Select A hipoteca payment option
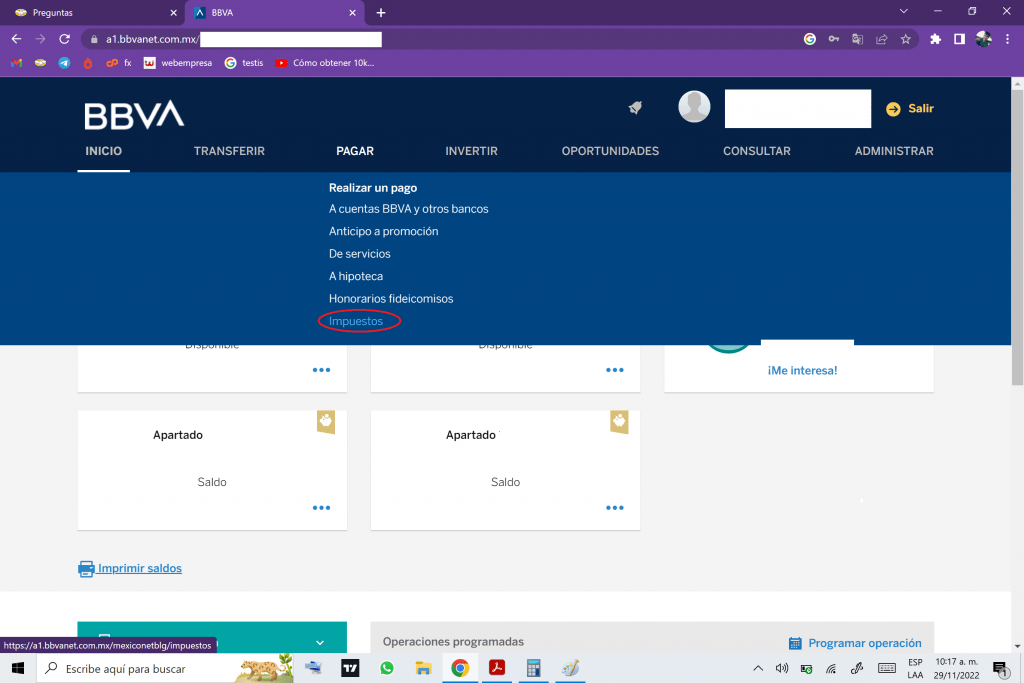The width and height of the screenshot is (1024, 683). tap(356, 276)
